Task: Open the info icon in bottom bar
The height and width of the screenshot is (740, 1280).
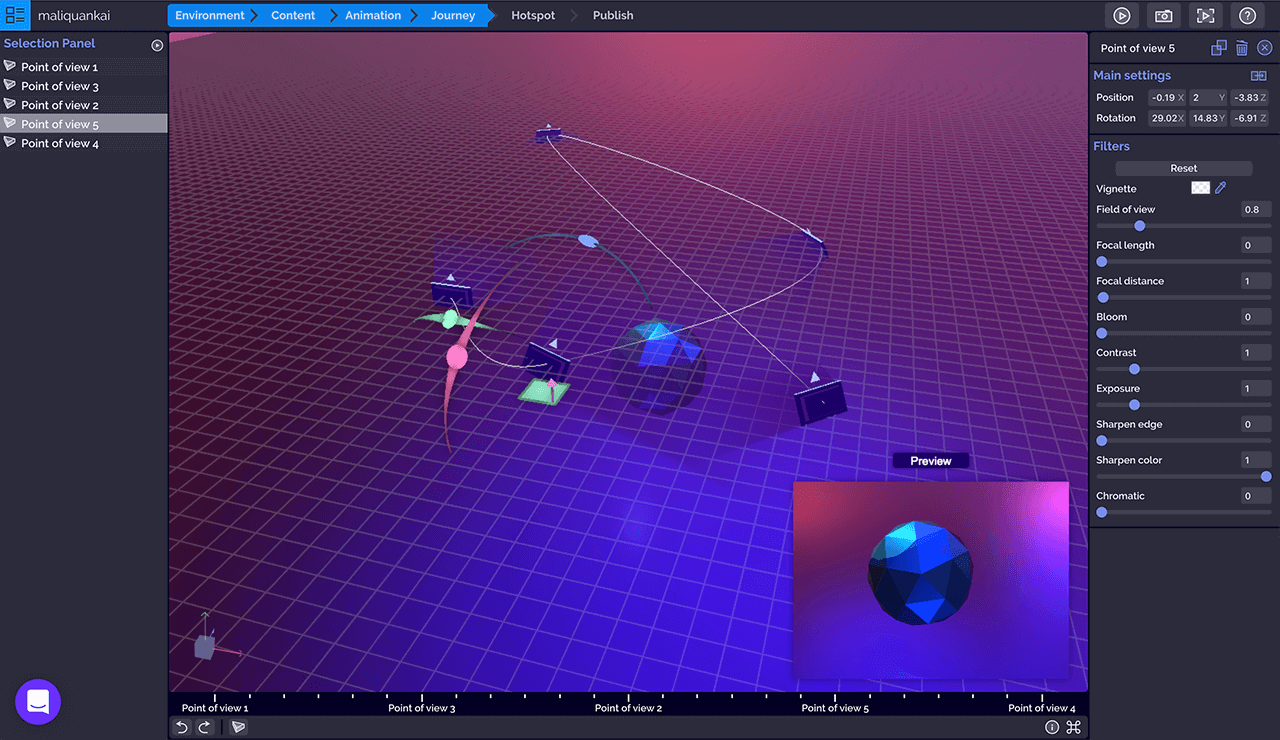Action: (x=1052, y=727)
